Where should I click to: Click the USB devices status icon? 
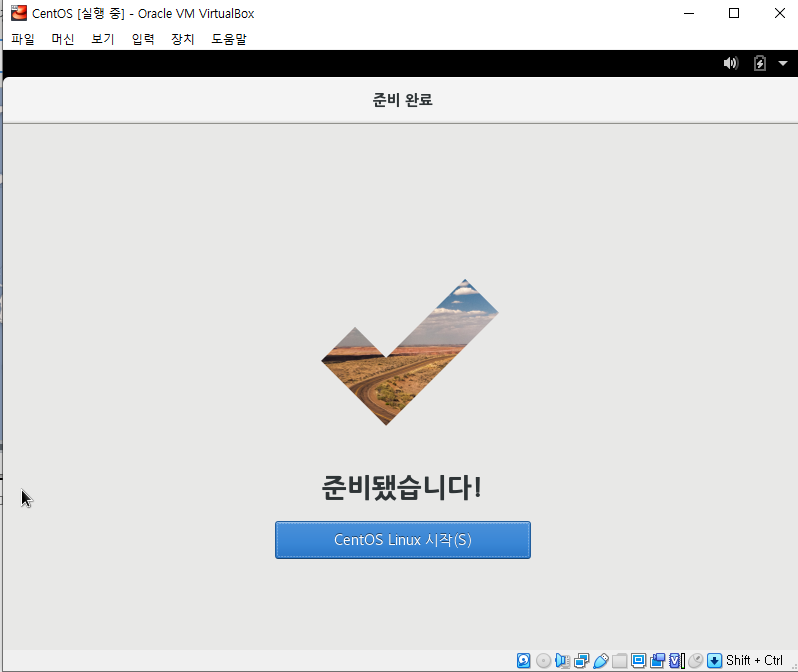(601, 660)
